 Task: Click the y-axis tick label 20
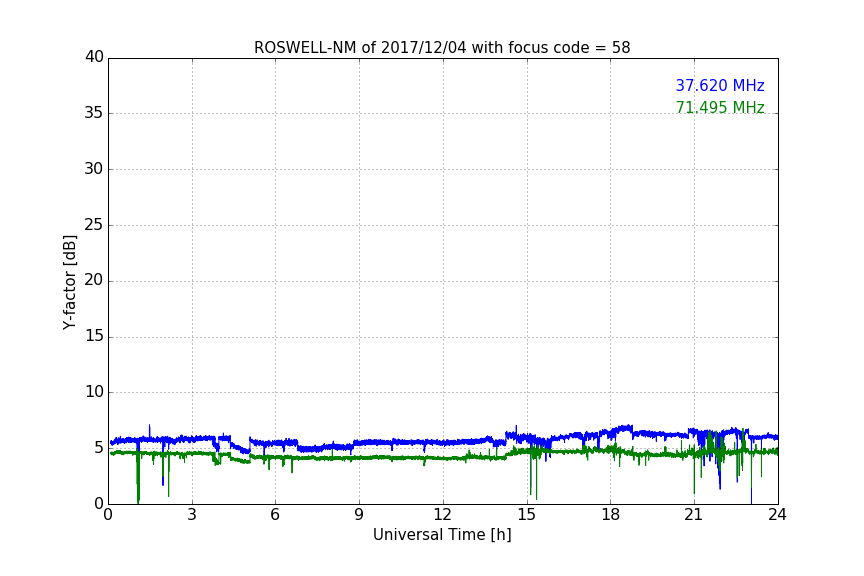(94, 280)
